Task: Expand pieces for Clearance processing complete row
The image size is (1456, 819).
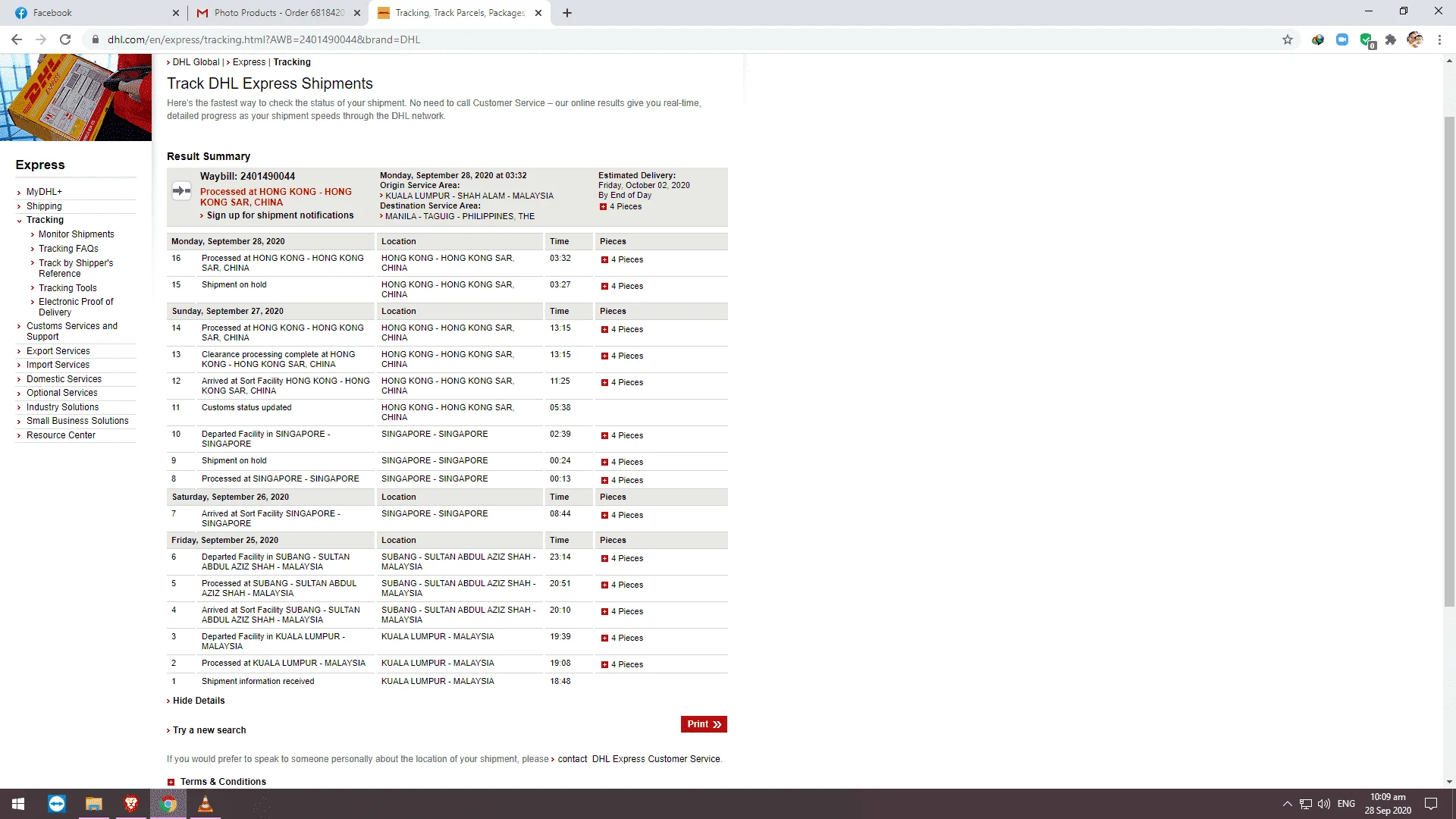Action: pos(604,356)
